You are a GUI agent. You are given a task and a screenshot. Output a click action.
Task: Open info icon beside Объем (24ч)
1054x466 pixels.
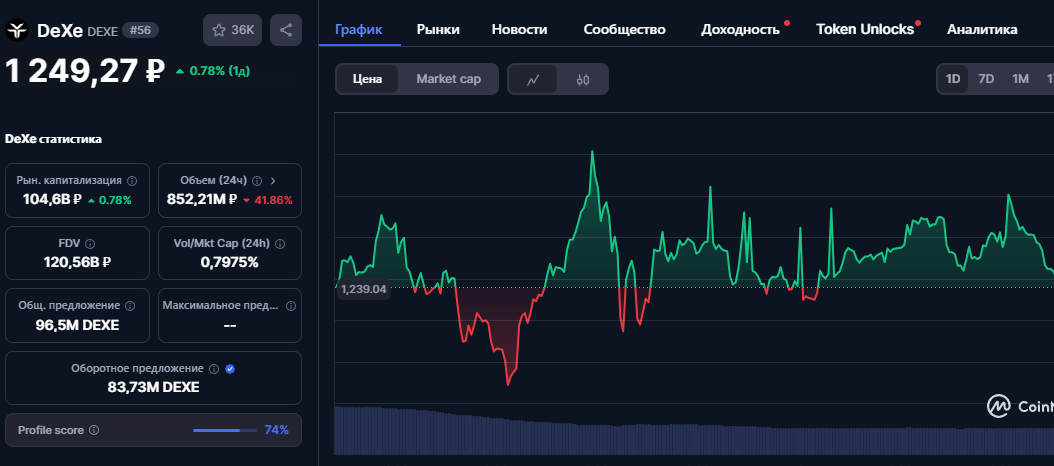coord(257,181)
